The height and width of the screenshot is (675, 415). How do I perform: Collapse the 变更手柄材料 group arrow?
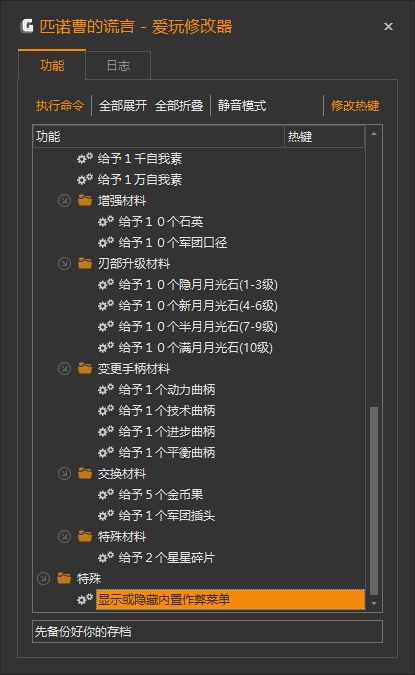coord(64,368)
